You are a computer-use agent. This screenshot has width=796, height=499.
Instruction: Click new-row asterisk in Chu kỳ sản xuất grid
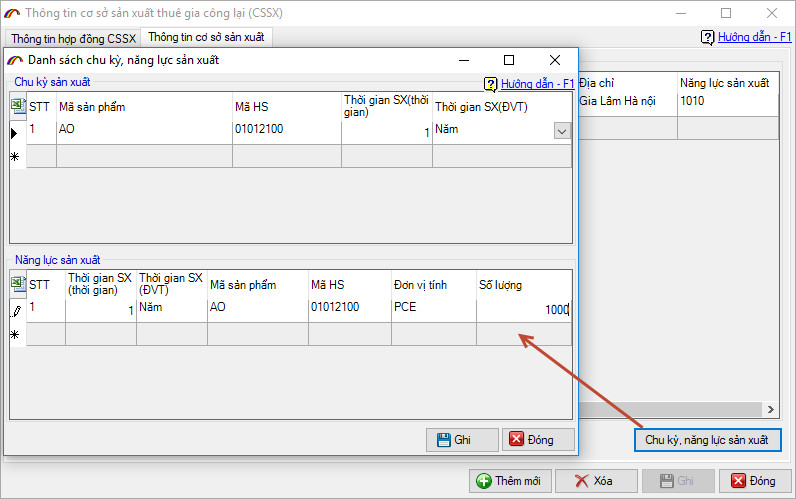click(x=17, y=157)
